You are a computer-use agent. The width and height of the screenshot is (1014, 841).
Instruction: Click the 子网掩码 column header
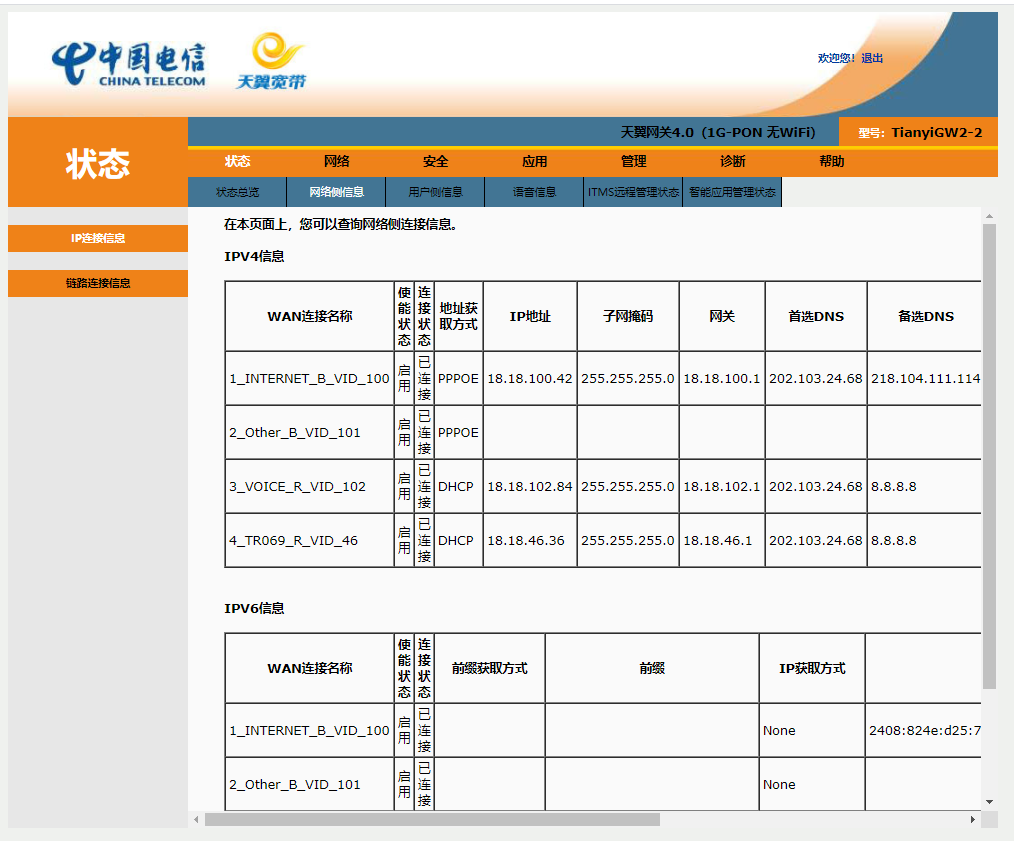(x=628, y=316)
